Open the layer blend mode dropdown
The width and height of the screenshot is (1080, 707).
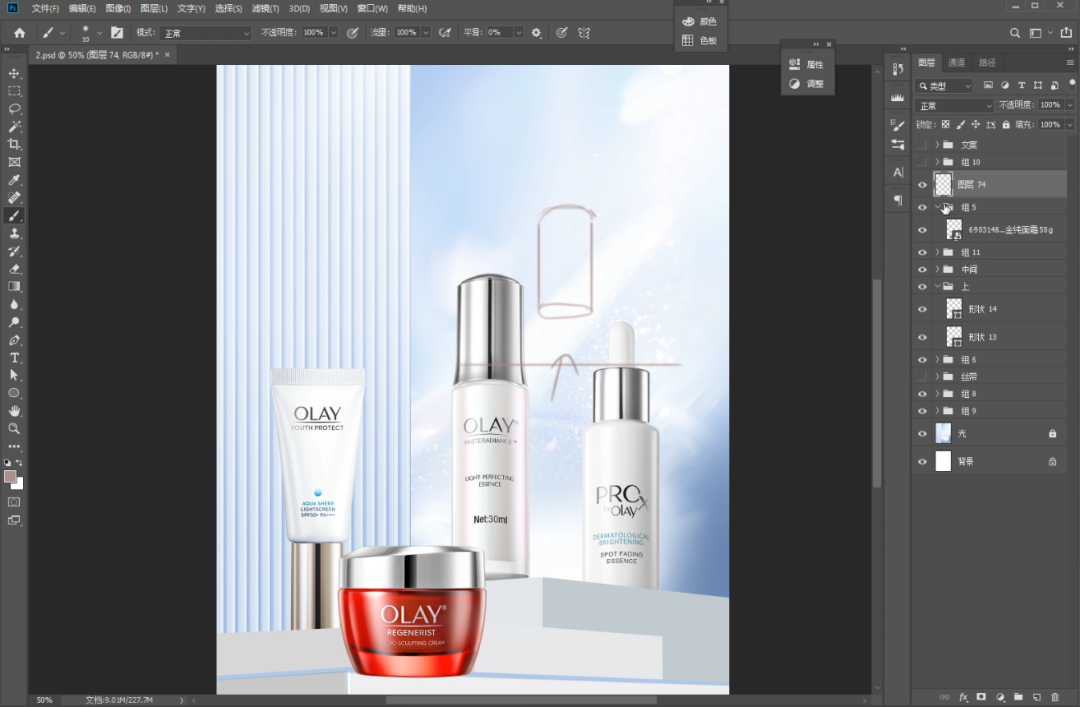click(x=954, y=105)
